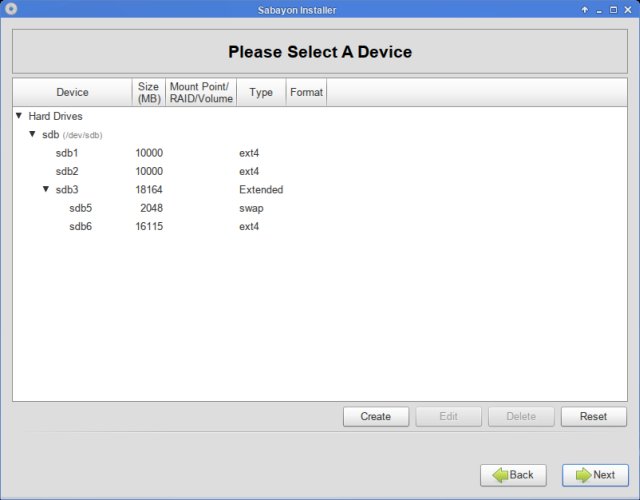Select the sdb2 partition row
Viewport: 640px width, 500px height.
pyautogui.click(x=320, y=171)
